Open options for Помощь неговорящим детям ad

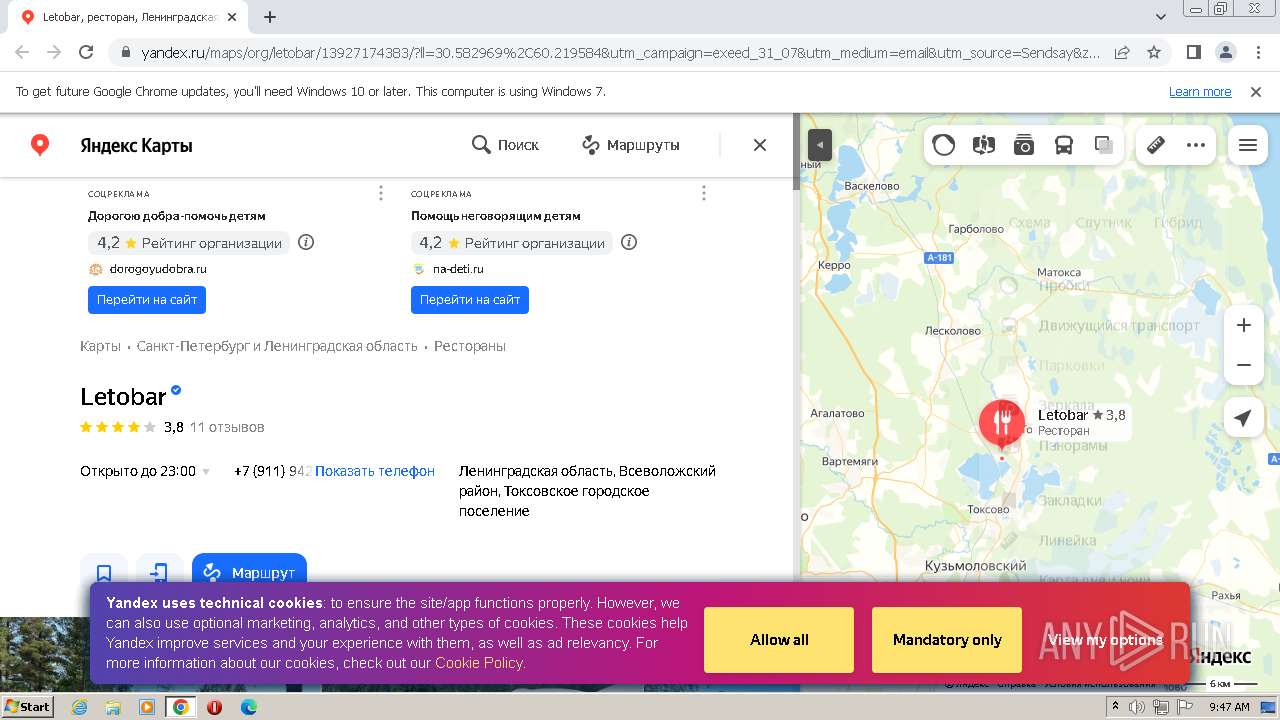pyautogui.click(x=704, y=193)
